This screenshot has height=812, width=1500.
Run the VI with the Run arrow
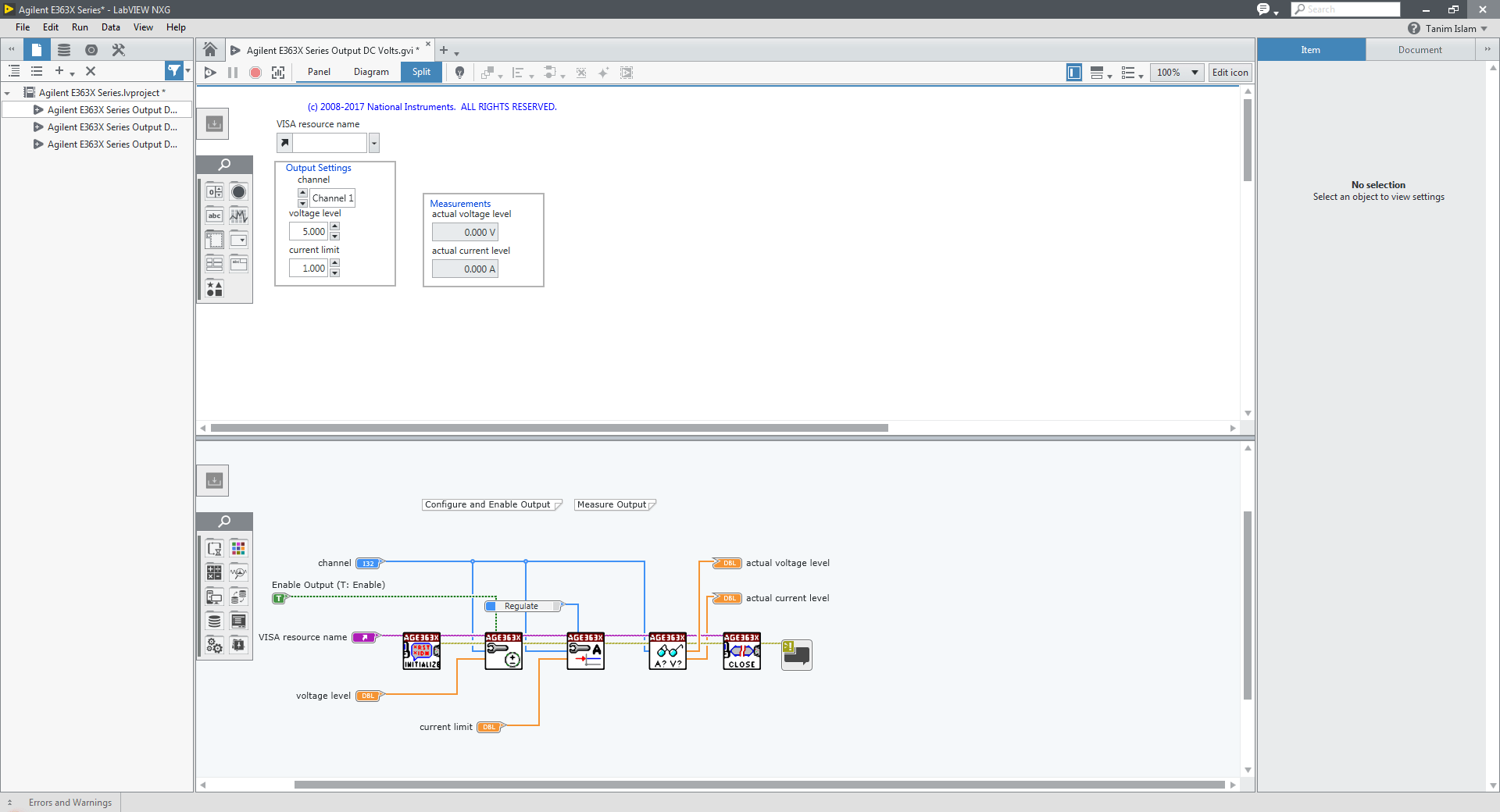210,73
